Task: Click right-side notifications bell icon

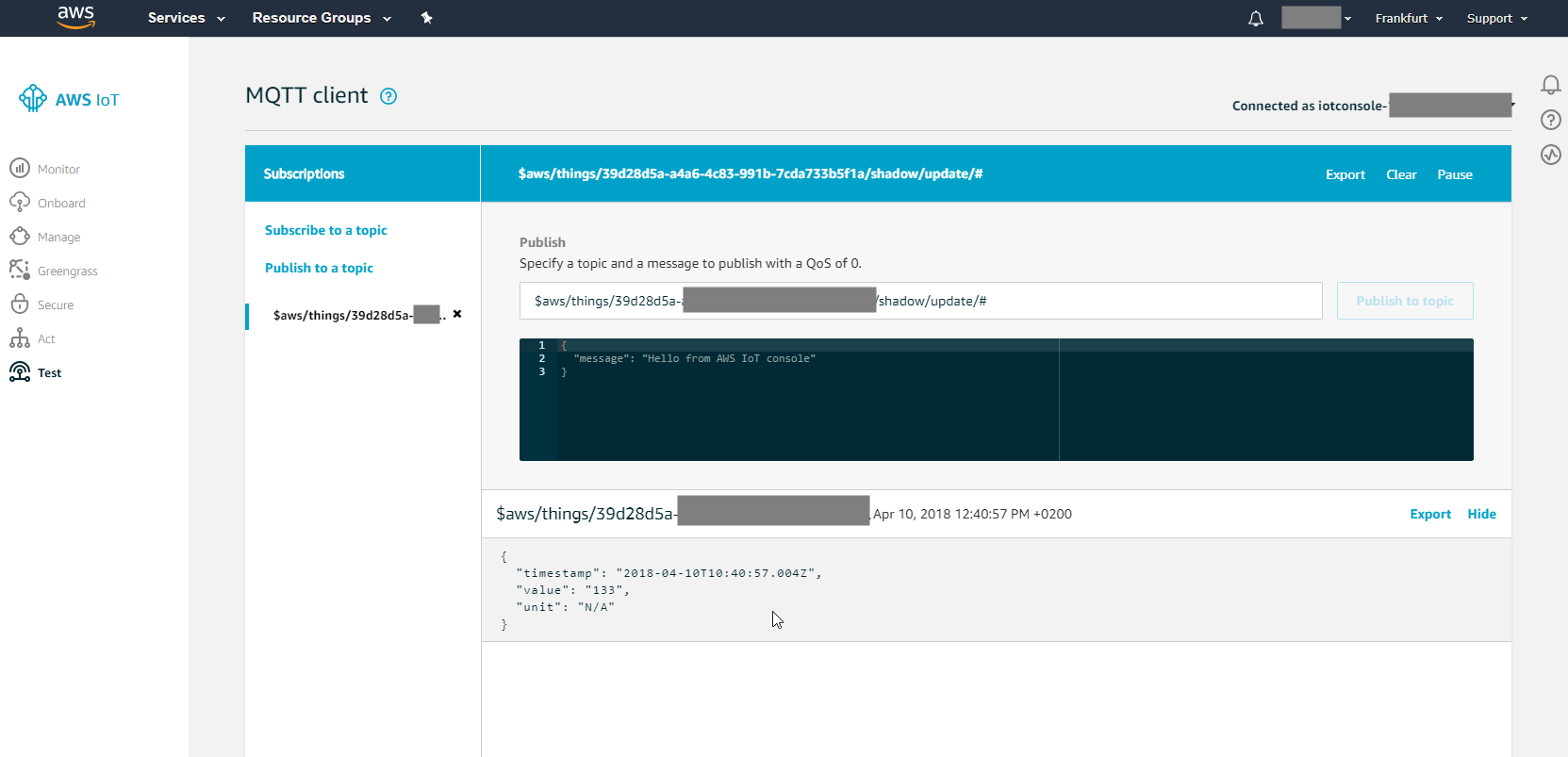Action: click(1550, 85)
